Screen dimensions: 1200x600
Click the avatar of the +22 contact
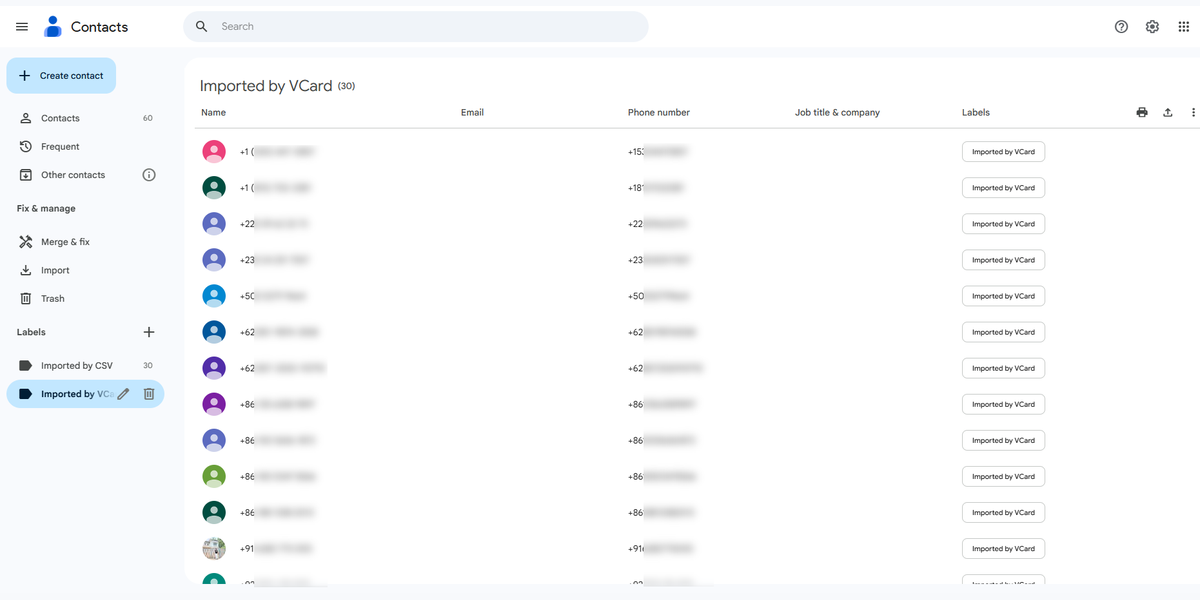[x=214, y=224]
